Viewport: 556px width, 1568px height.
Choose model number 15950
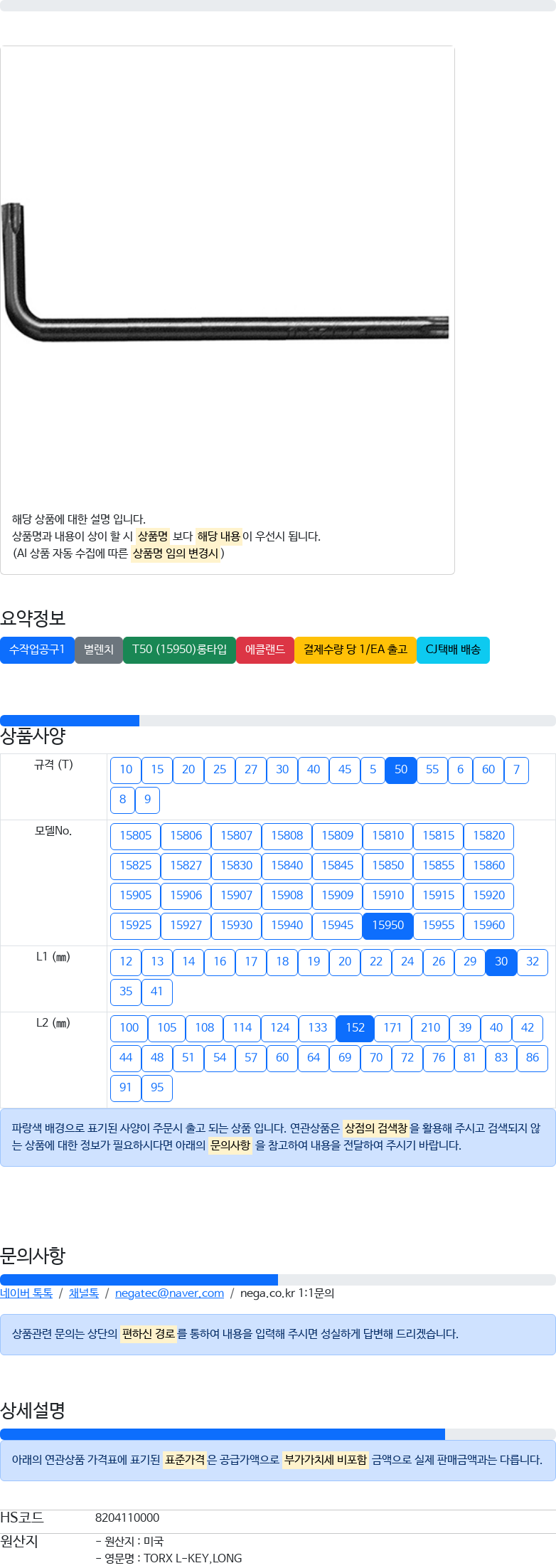coord(388,926)
